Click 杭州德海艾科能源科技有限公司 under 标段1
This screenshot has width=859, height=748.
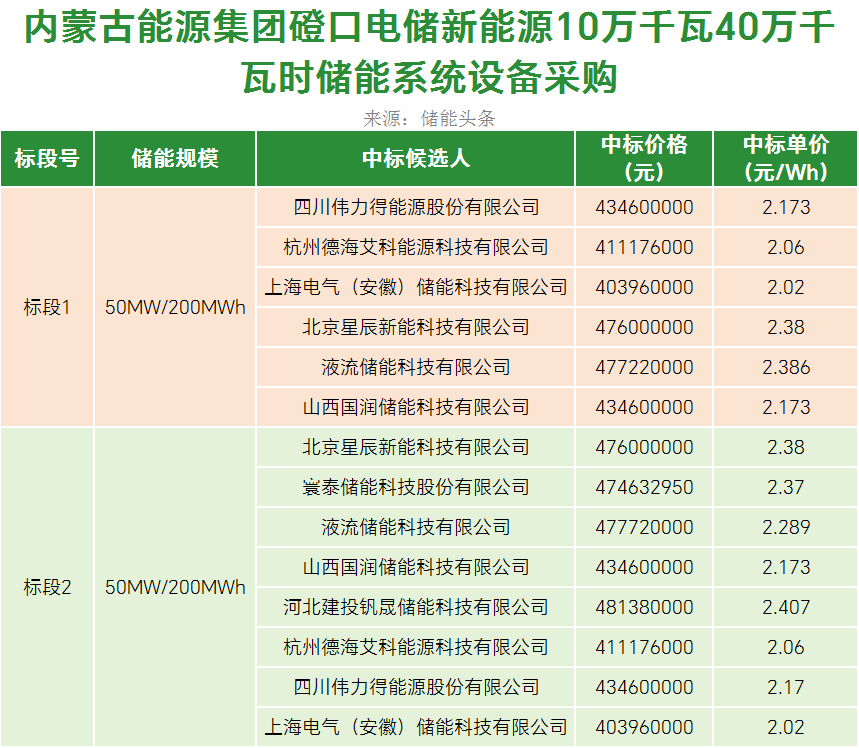click(416, 247)
